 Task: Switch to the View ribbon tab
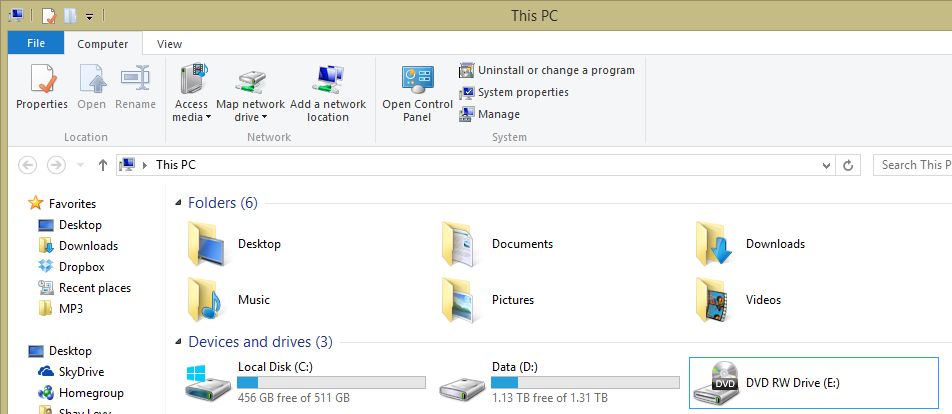click(169, 44)
